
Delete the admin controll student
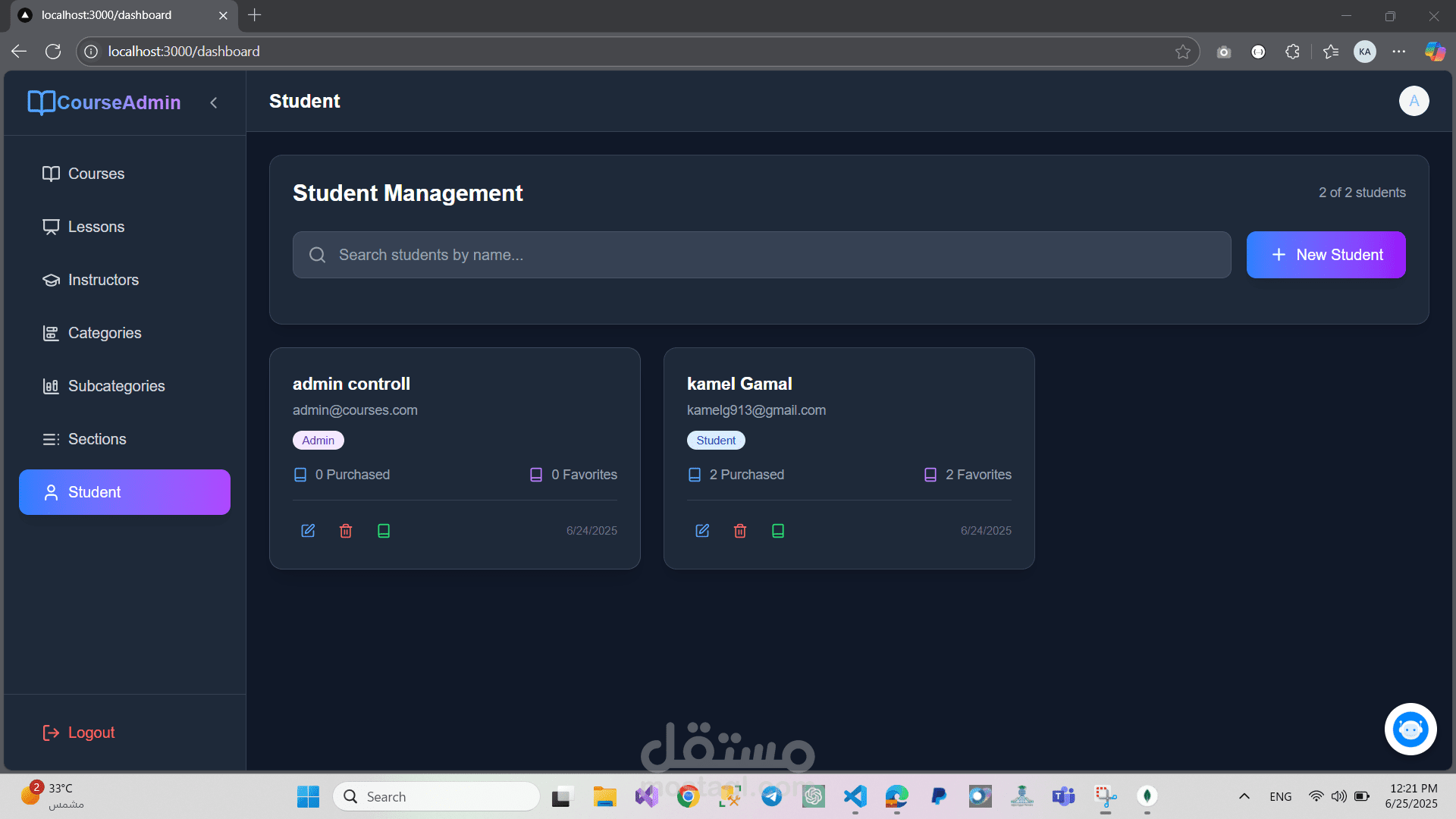[x=346, y=531]
